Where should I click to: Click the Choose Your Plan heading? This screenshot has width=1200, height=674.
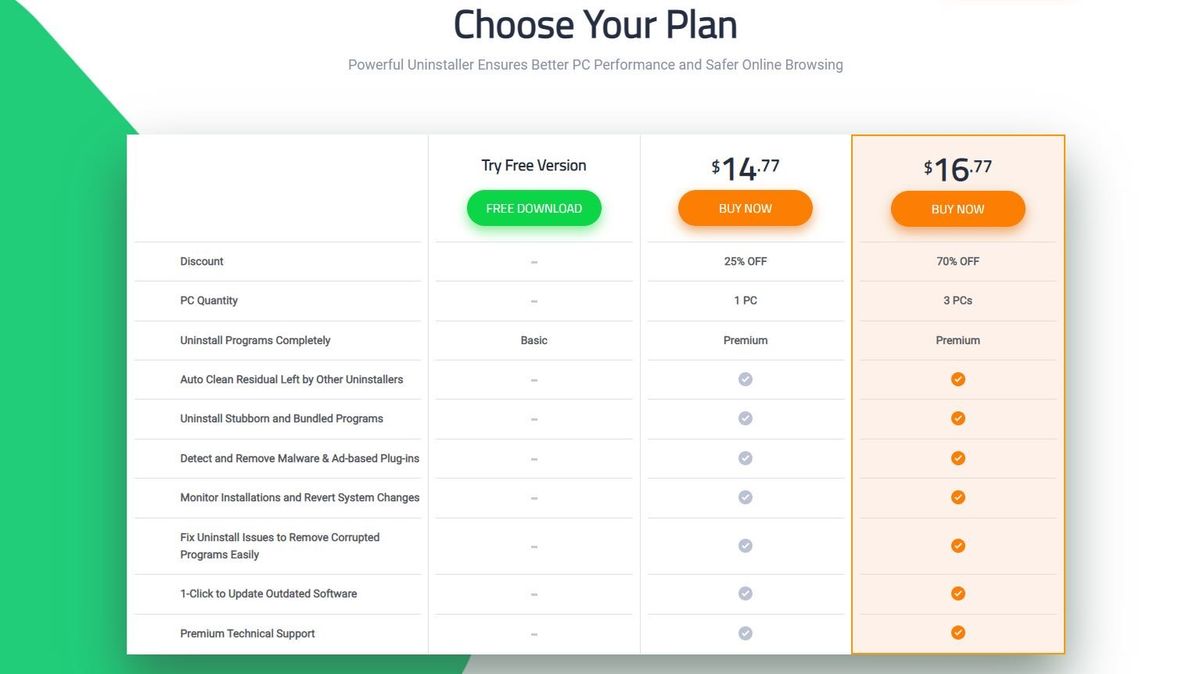pyautogui.click(x=595, y=24)
